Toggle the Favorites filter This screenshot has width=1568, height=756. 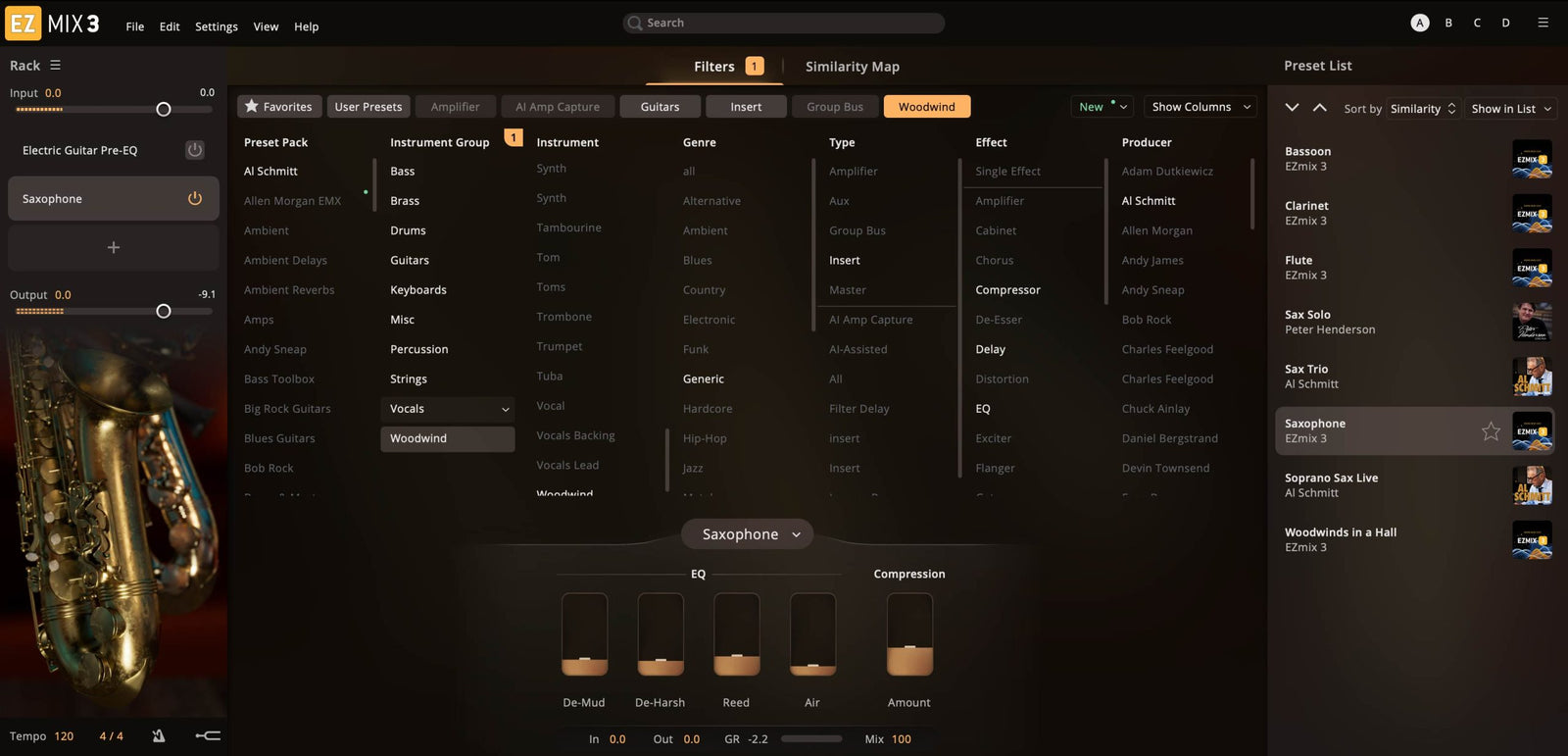(x=279, y=107)
